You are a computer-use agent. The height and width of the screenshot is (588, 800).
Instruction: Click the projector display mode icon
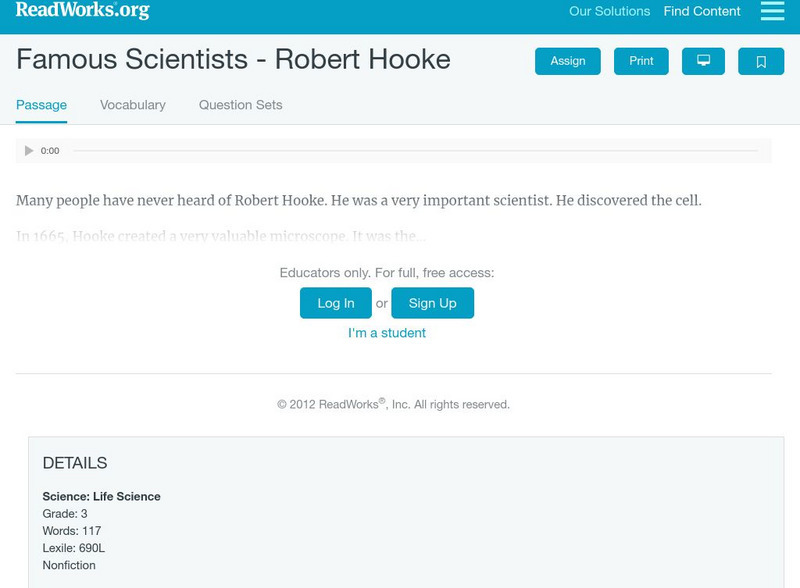pos(703,61)
